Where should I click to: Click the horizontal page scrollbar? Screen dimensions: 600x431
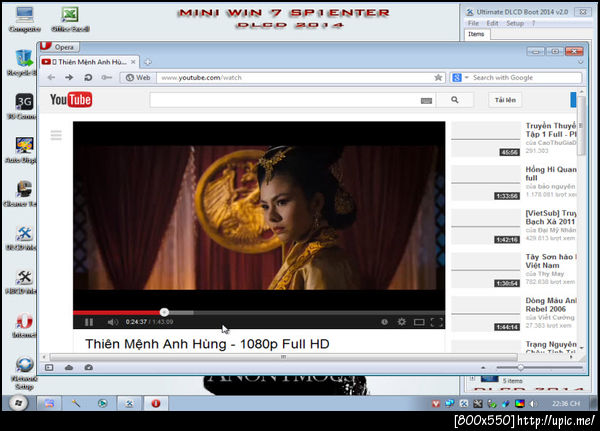tap(283, 357)
